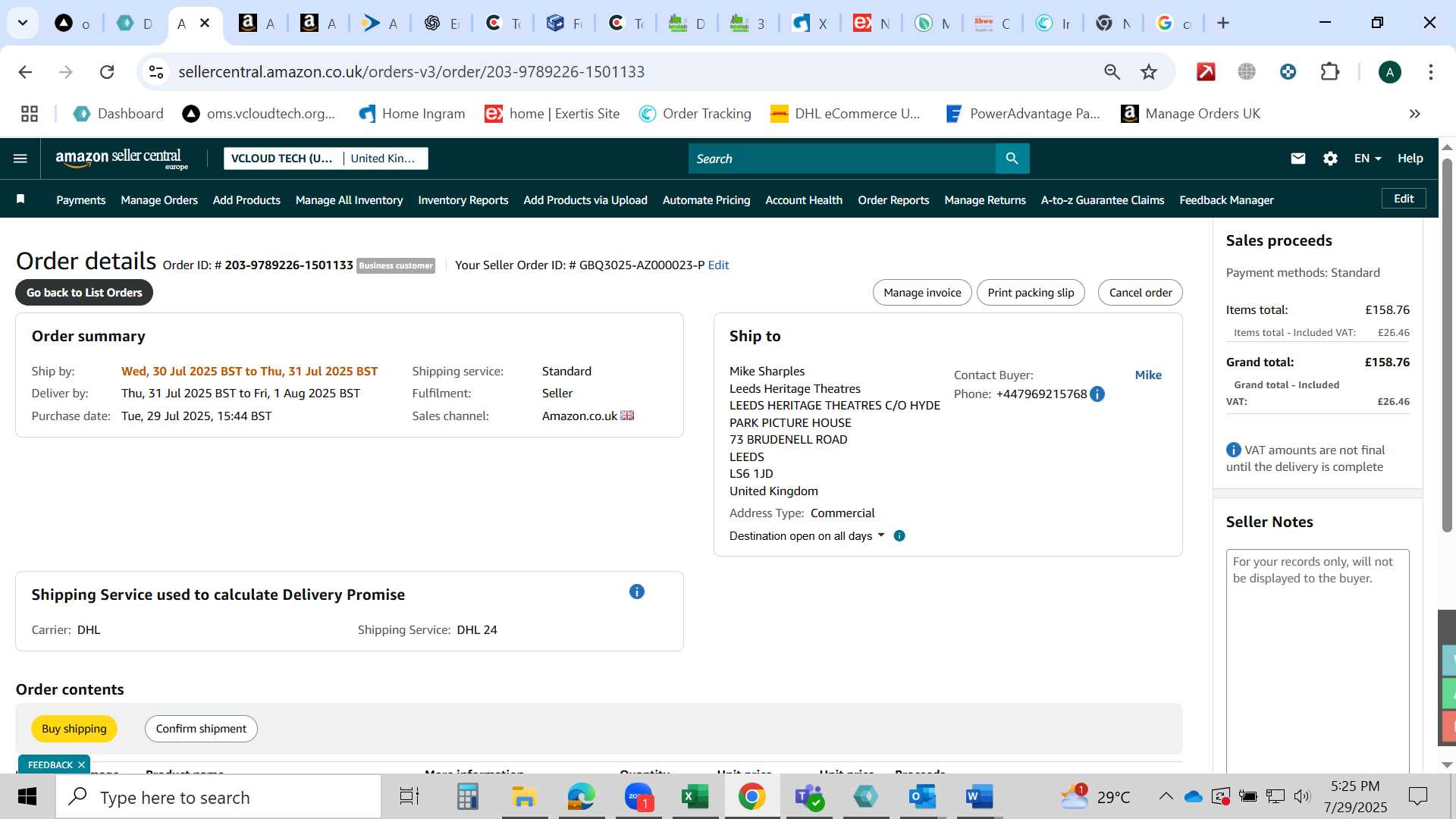Expand Destination open on all days dropdown
1456x819 pixels.
pos(807,536)
